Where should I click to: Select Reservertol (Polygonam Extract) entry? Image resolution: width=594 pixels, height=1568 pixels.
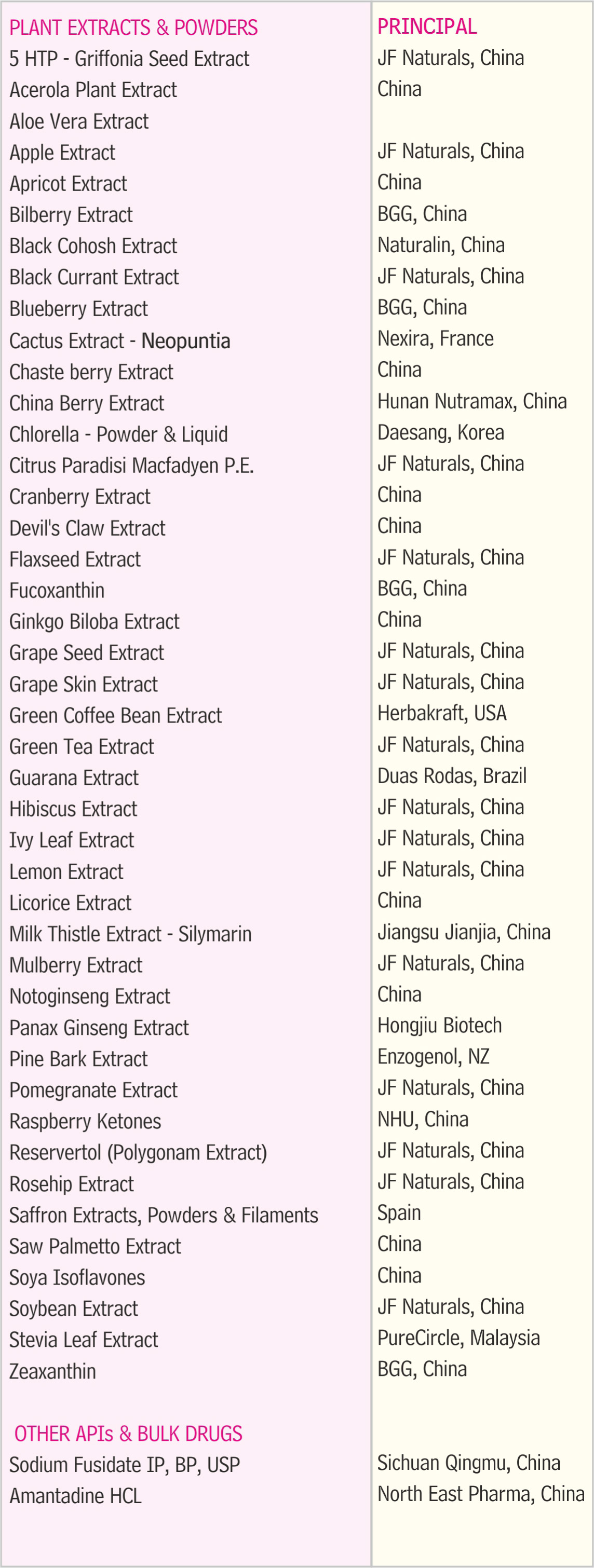point(138,1153)
